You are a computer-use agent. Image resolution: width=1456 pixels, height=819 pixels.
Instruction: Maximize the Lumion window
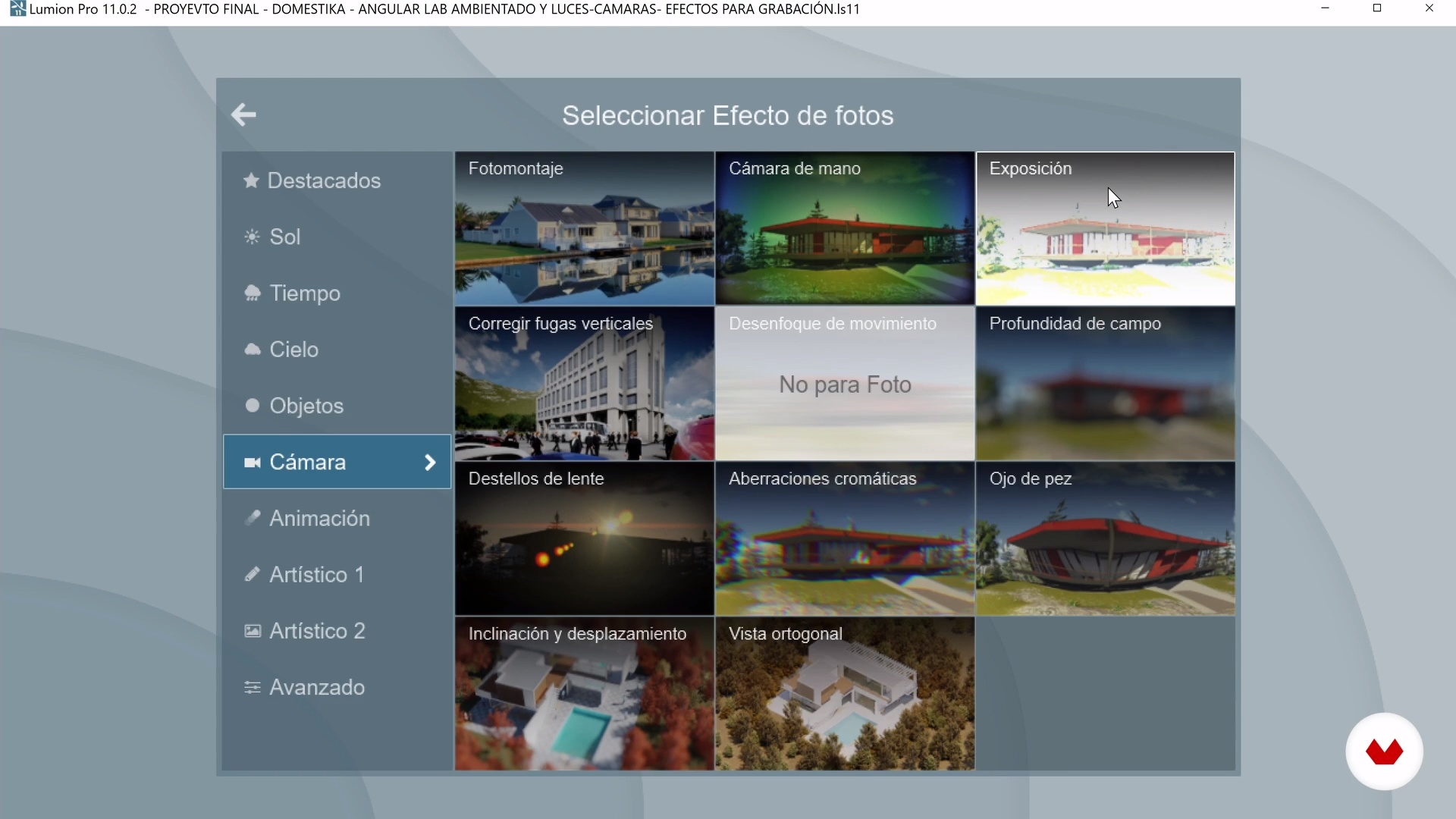pos(1377,8)
